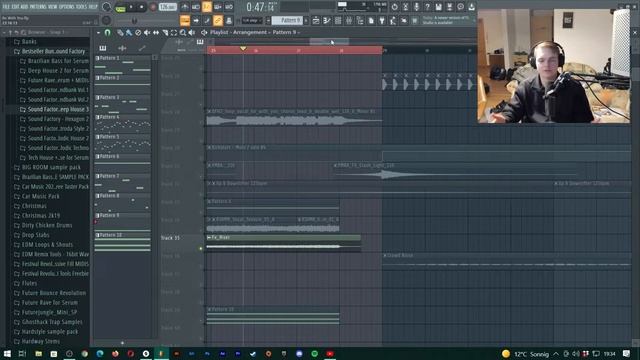Open the Pattern 9 pattern selector

(287, 20)
